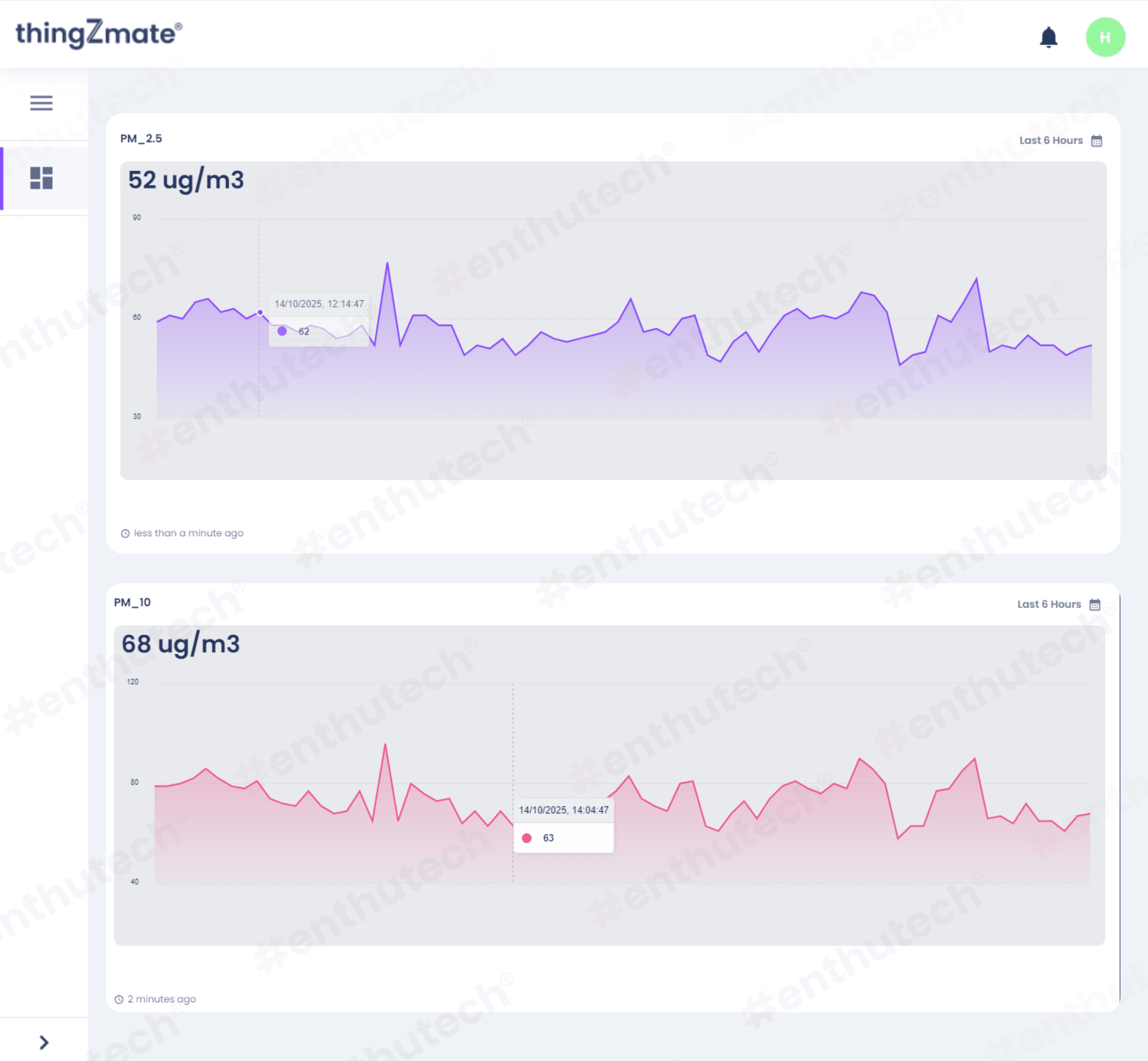Click the 68 ug/m3 current value

[181, 644]
